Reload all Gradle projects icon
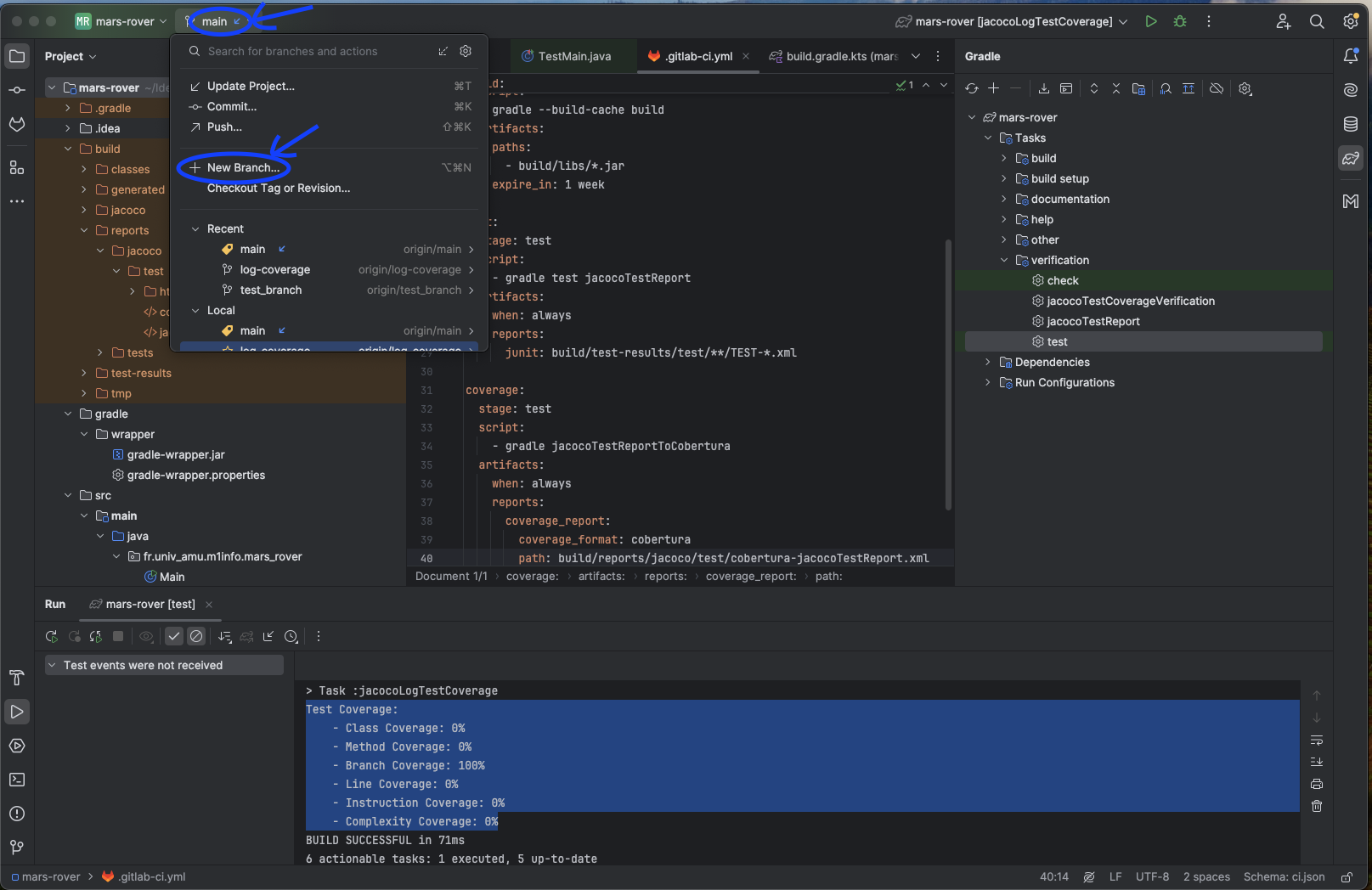 (x=972, y=88)
